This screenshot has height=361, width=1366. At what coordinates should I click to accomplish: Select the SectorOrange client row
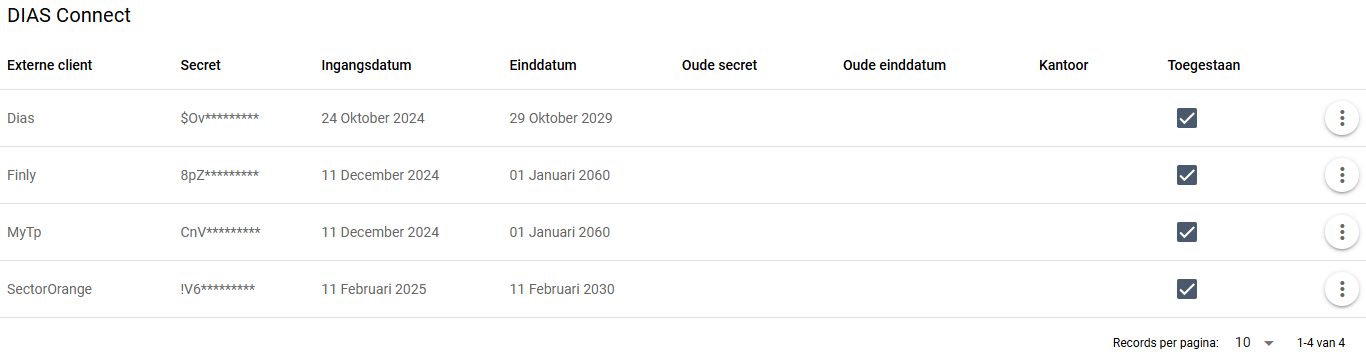683,289
